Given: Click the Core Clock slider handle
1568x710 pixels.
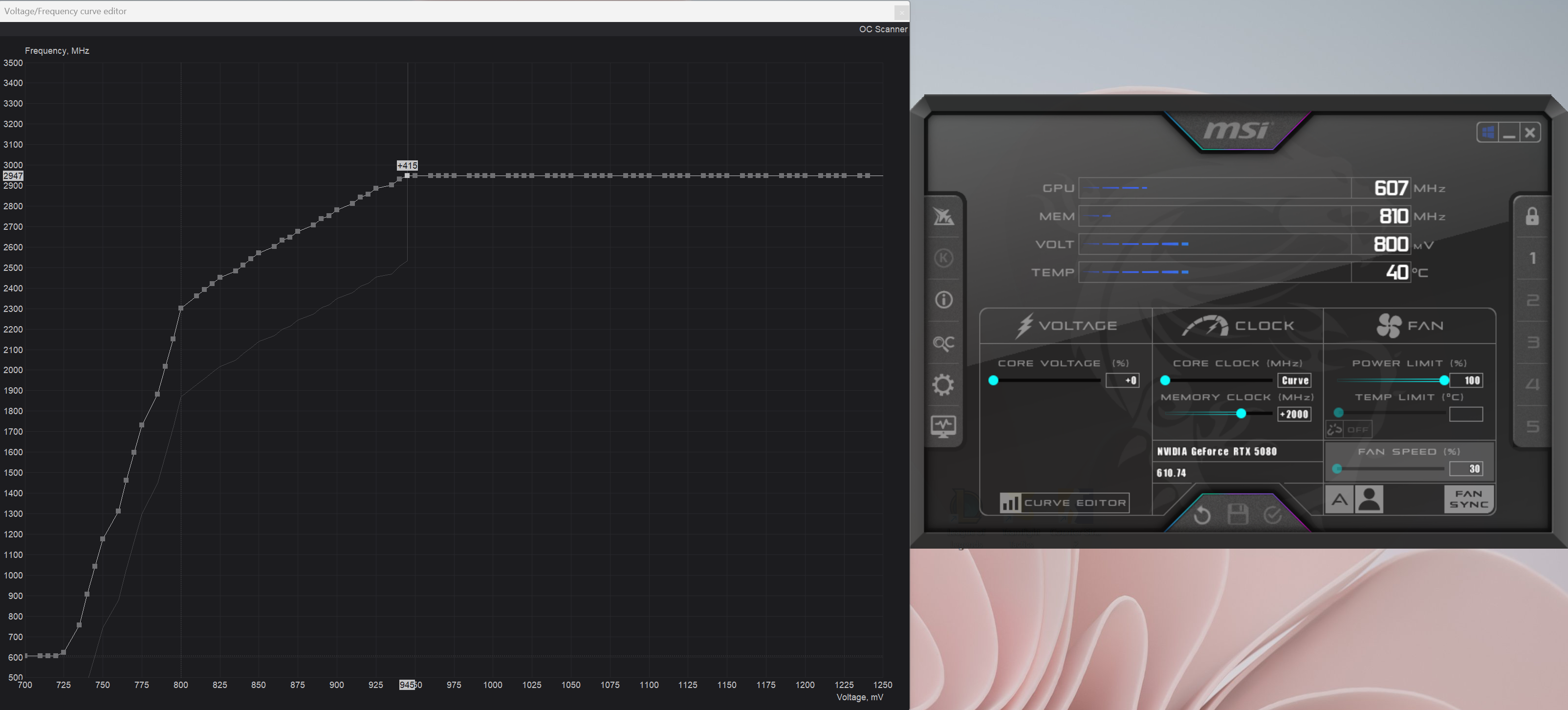Looking at the screenshot, I should click(x=1165, y=380).
